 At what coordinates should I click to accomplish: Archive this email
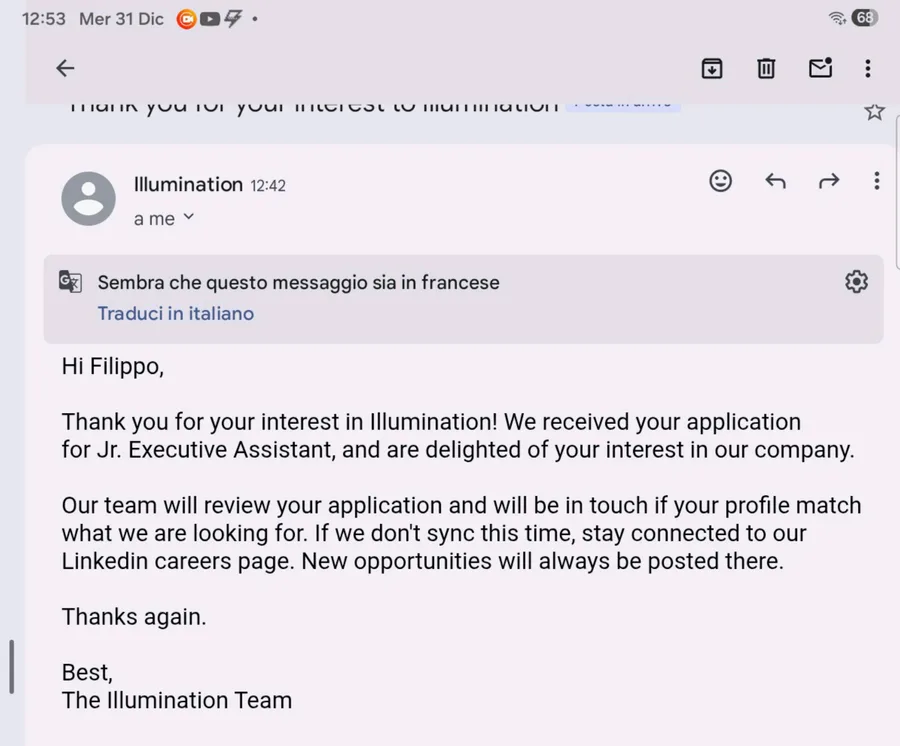tap(712, 68)
